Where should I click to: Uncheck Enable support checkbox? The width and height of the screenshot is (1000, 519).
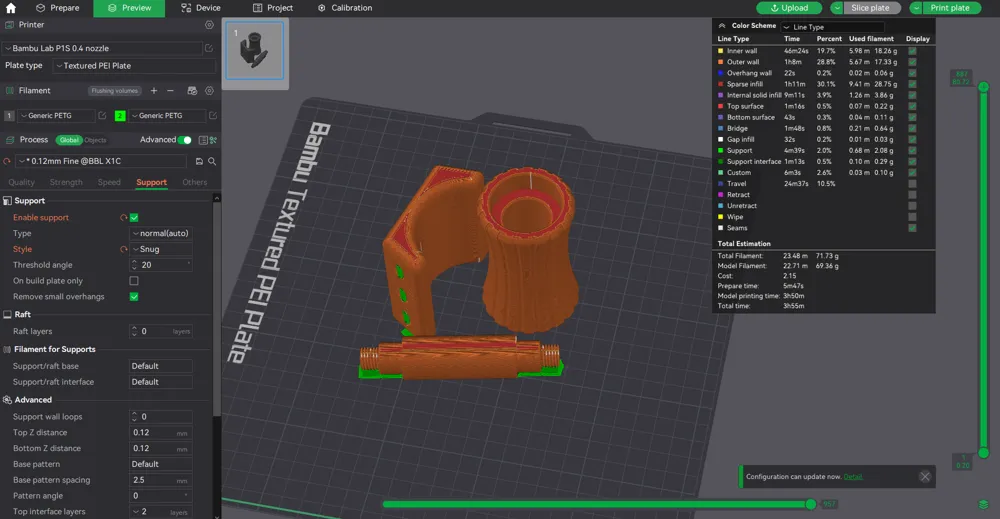(x=134, y=217)
